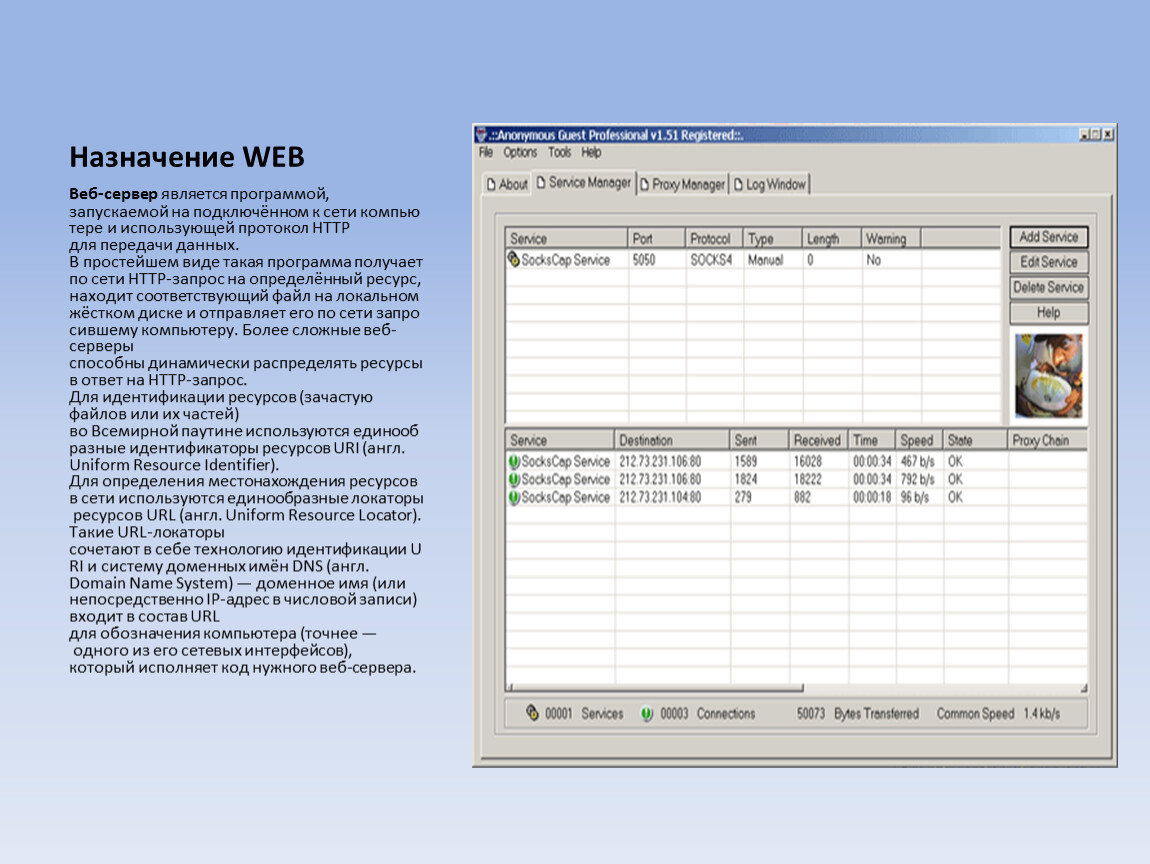1150x864 pixels.
Task: Click the page icon on Log Window tab
Action: [739, 184]
